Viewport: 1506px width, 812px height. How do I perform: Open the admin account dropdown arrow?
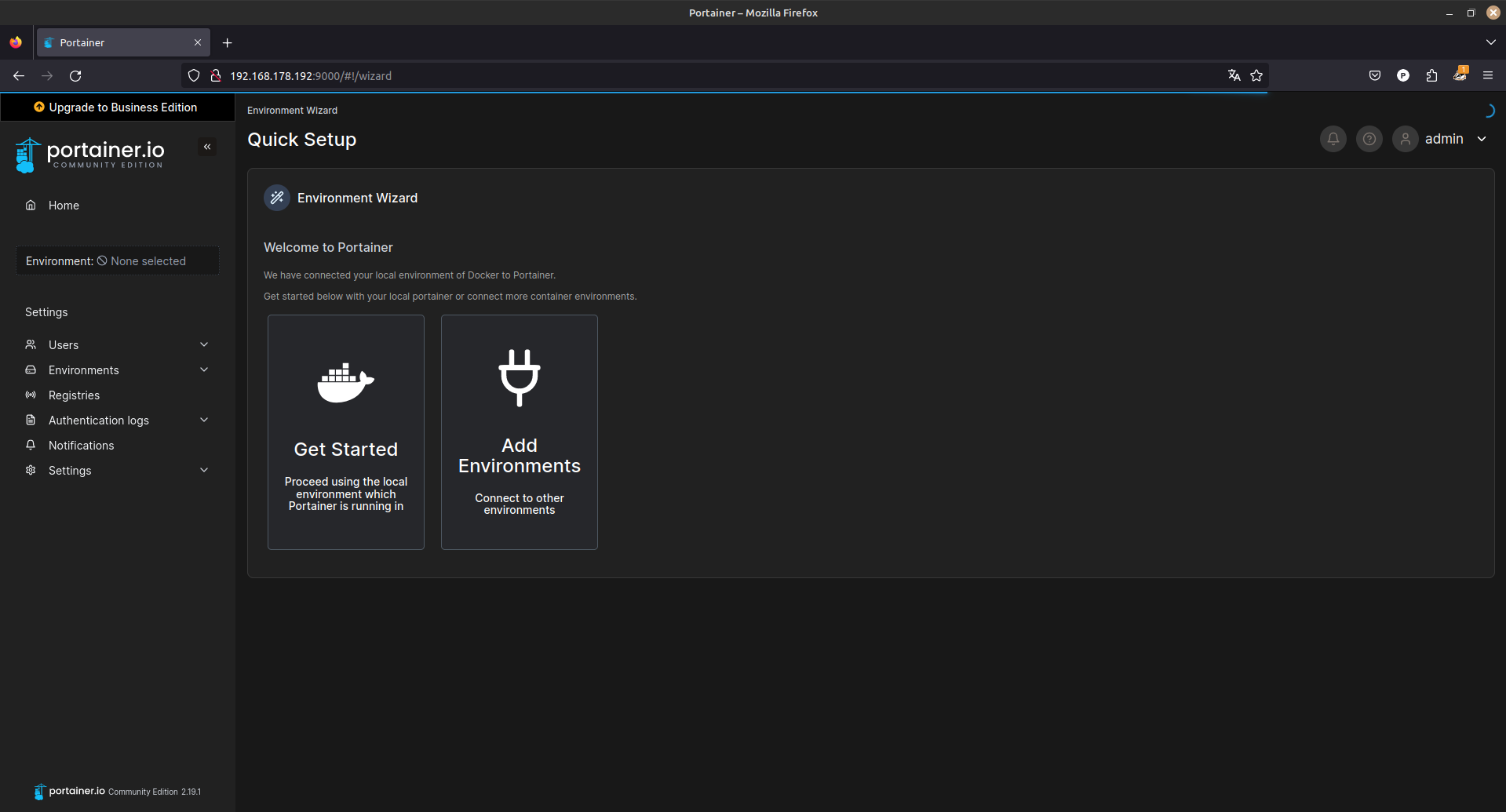(x=1482, y=139)
